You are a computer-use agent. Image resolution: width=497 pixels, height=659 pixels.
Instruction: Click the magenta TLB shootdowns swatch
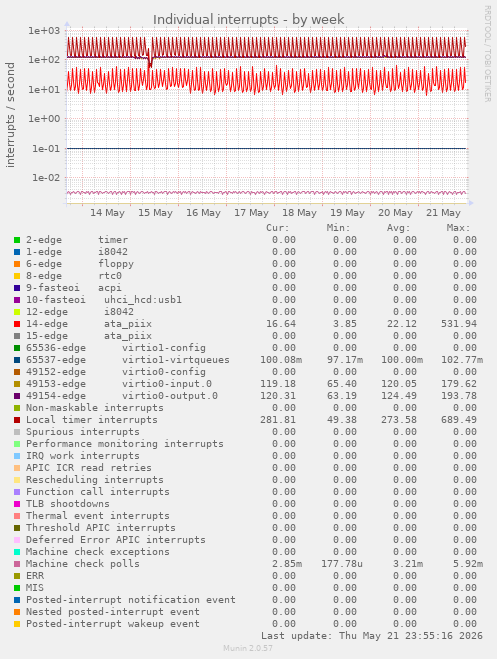tap(17, 504)
